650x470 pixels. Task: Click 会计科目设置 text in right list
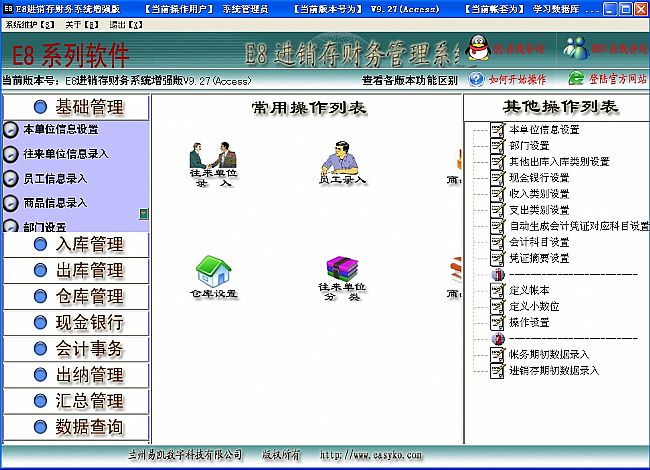pyautogui.click(x=539, y=242)
